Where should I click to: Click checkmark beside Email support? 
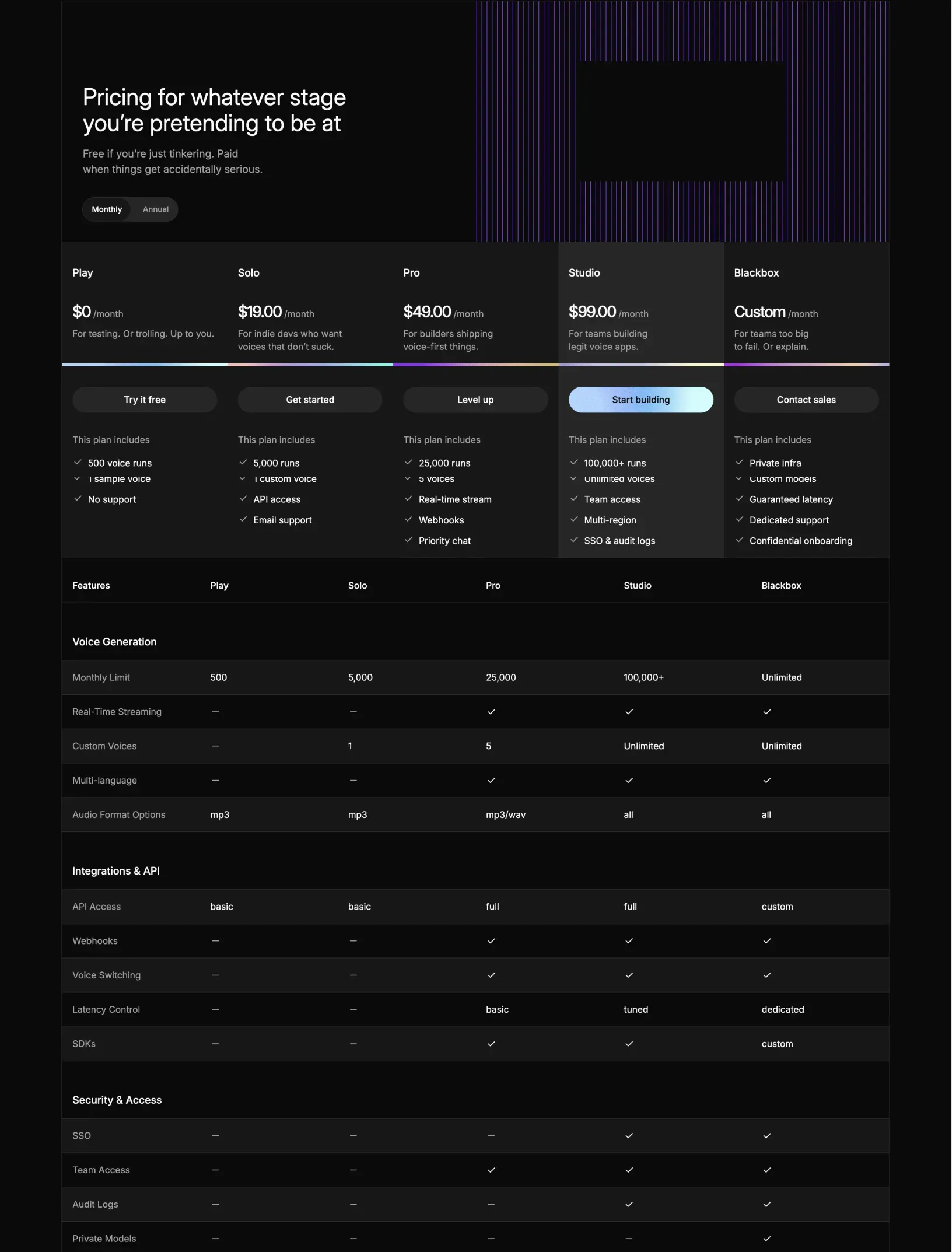[243, 519]
